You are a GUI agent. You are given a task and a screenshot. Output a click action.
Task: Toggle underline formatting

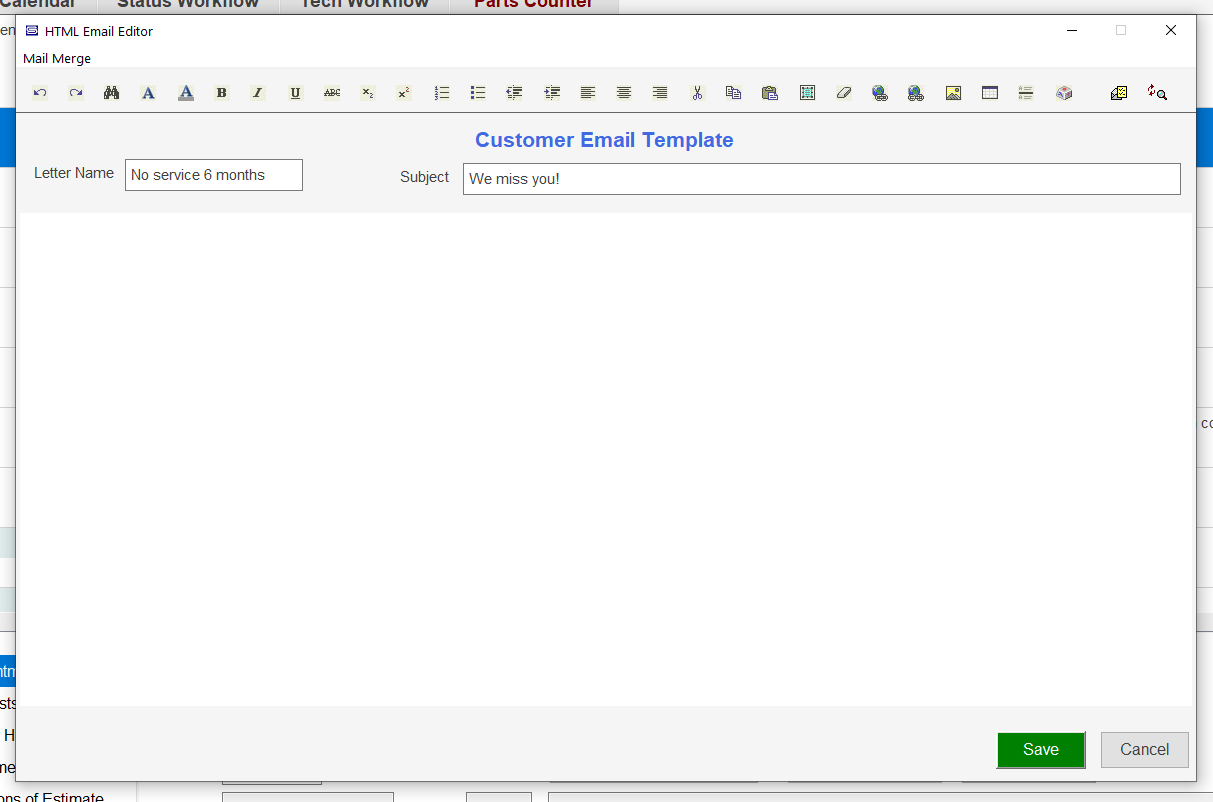click(x=295, y=93)
